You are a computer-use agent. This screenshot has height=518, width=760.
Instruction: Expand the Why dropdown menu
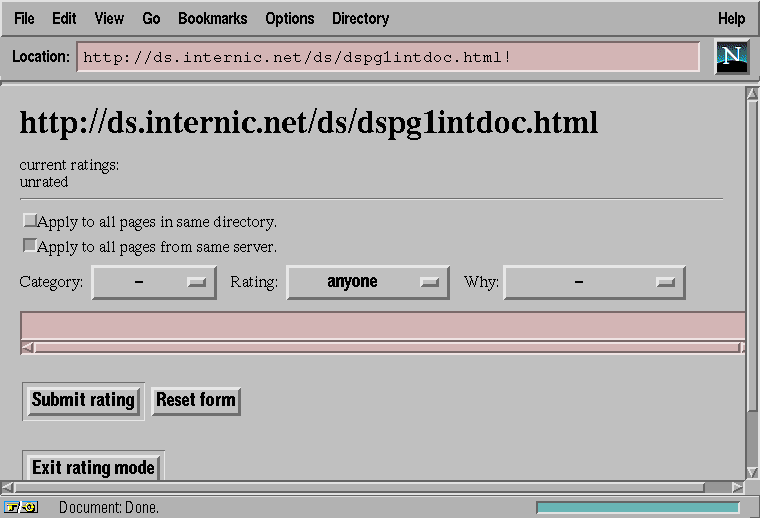point(594,282)
